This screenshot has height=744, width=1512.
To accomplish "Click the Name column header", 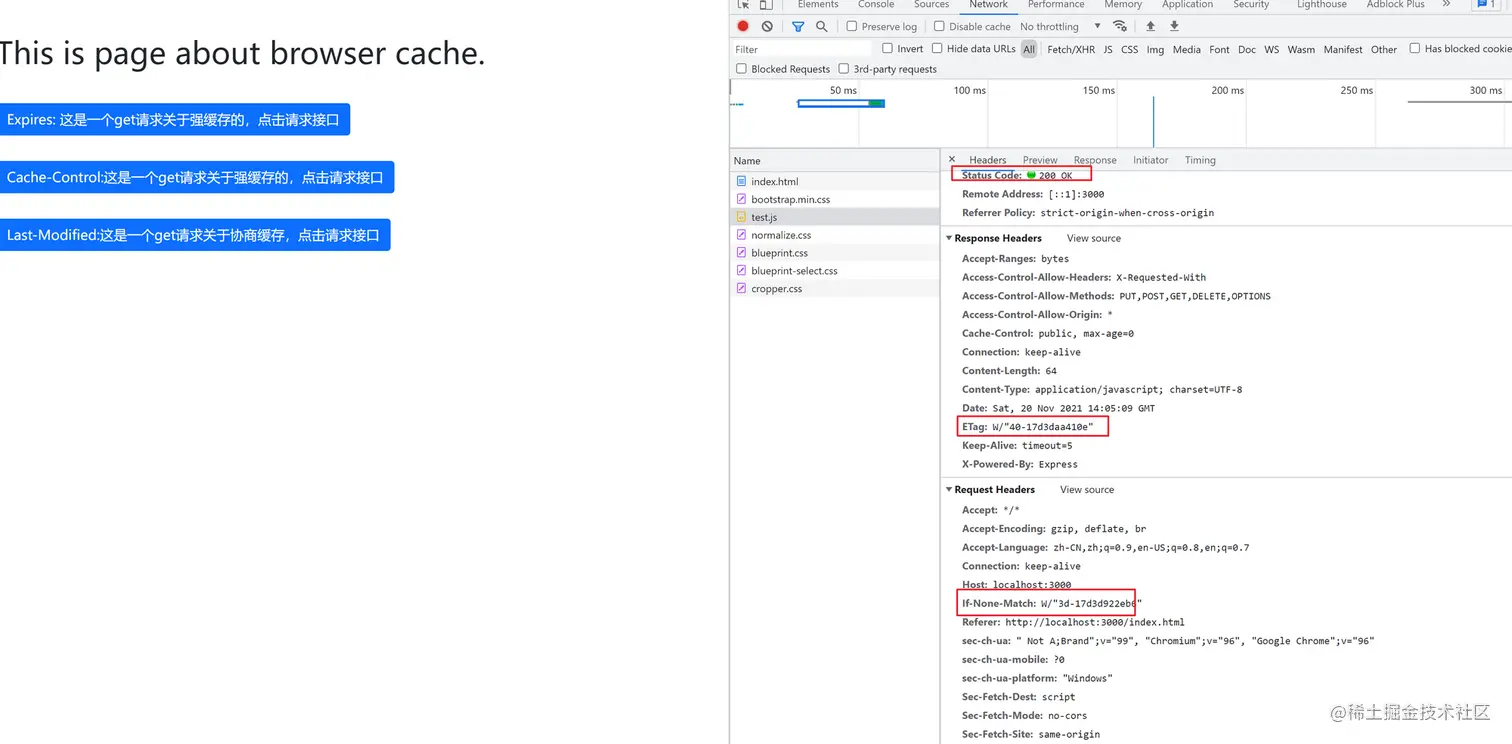I will pos(835,160).
